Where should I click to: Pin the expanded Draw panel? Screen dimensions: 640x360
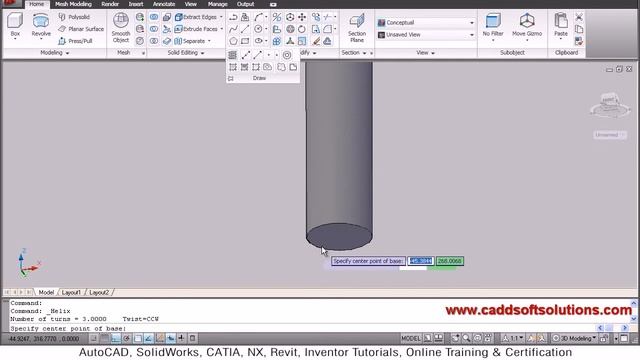[231, 78]
